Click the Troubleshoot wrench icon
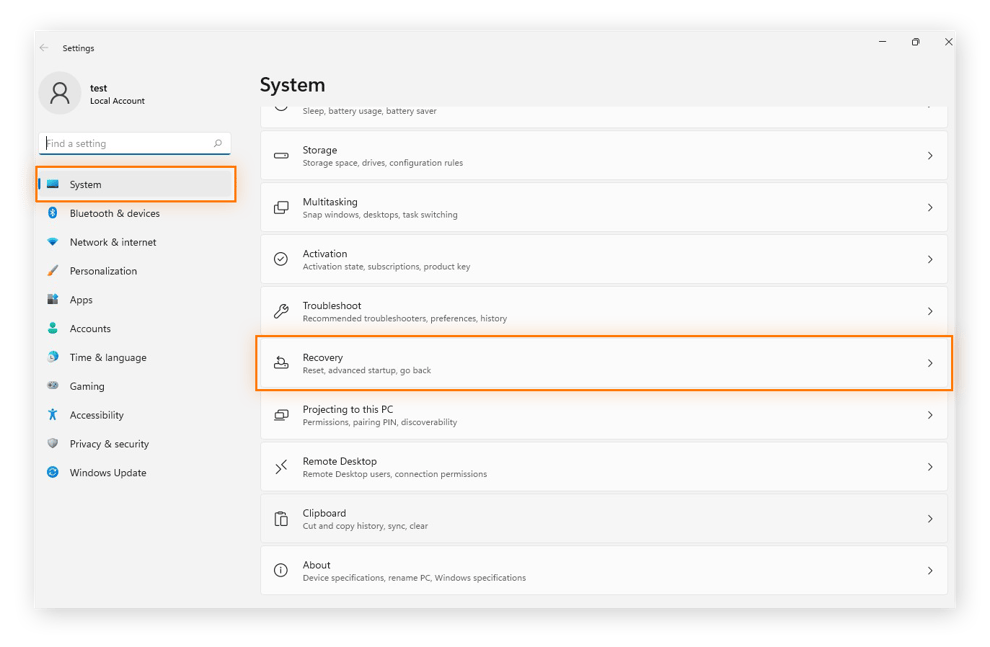Image resolution: width=990 pixels, height=647 pixels. coord(281,311)
